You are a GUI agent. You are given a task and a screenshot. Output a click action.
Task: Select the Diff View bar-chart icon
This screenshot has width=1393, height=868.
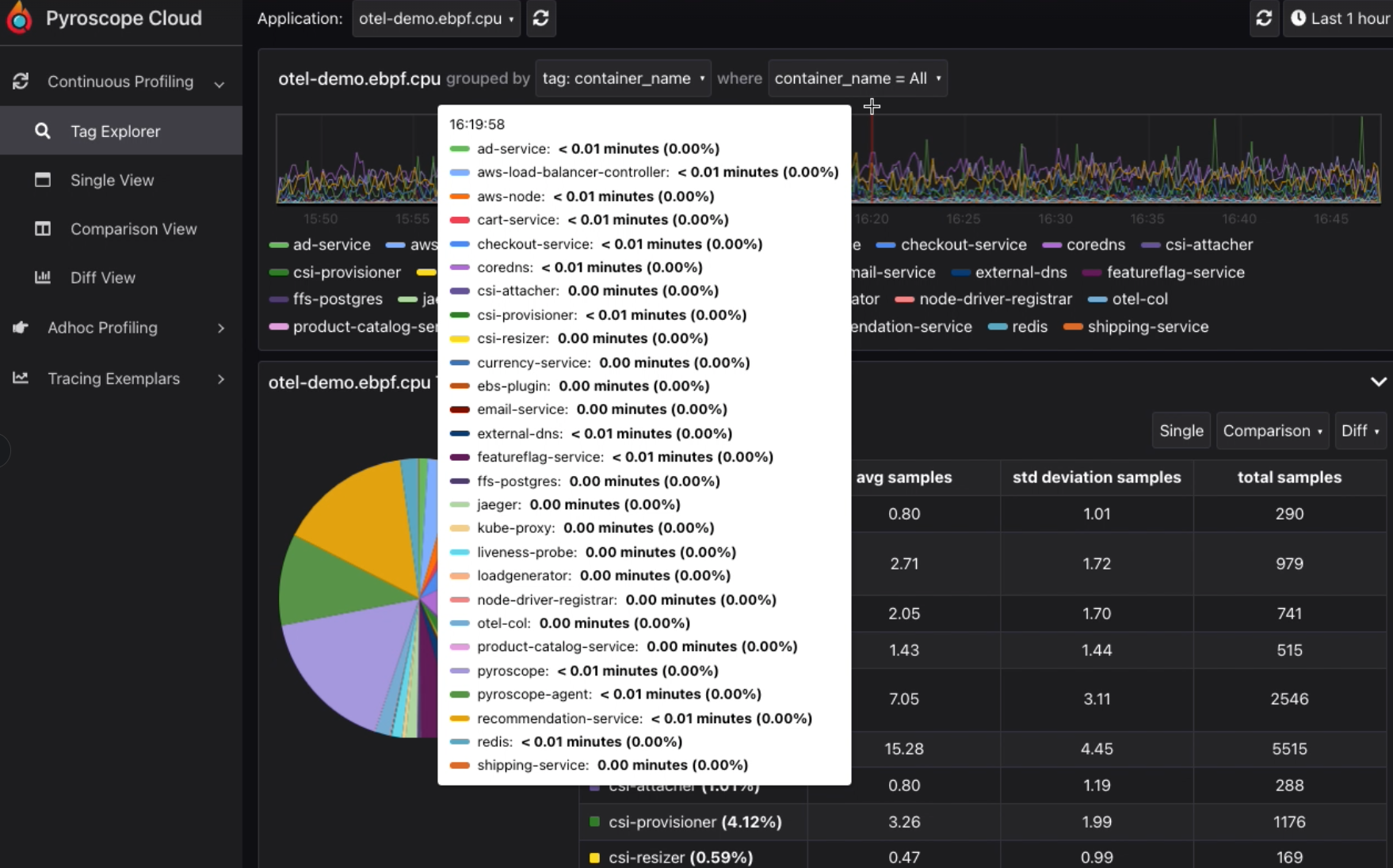pyautogui.click(x=43, y=278)
